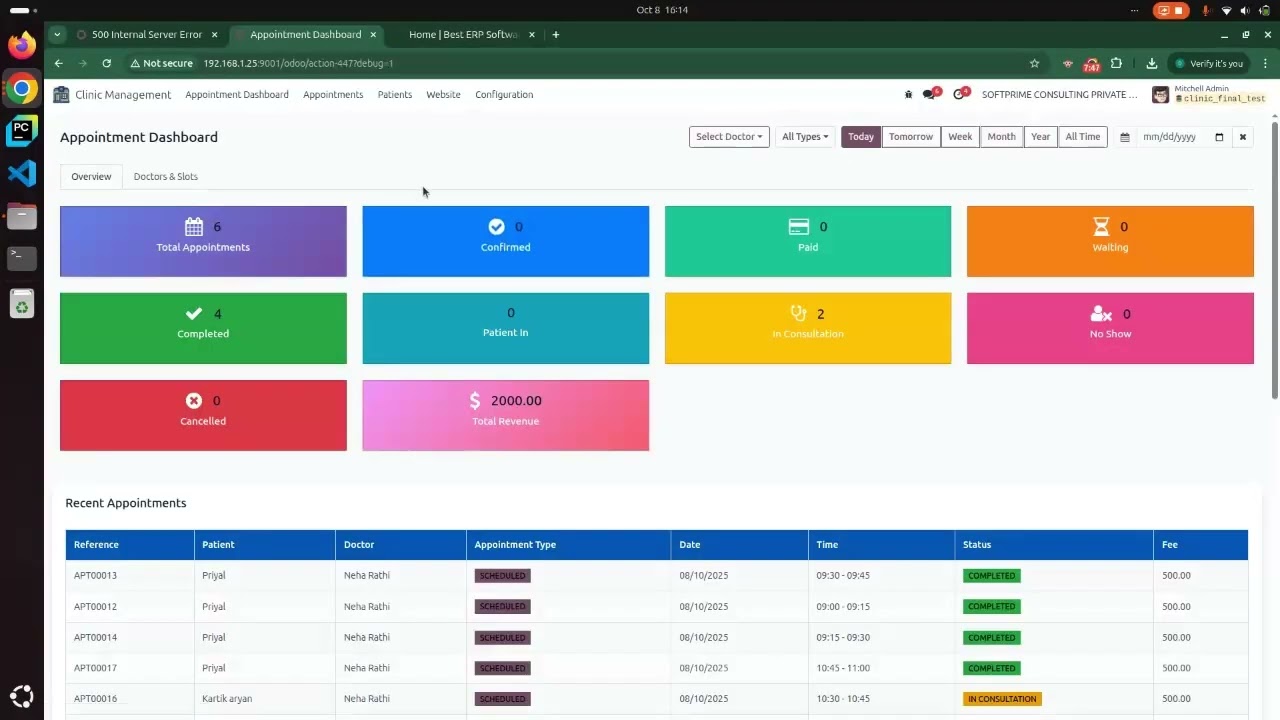Image resolution: width=1280 pixels, height=720 pixels.
Task: Select the Tomorrow filter
Action: (911, 137)
